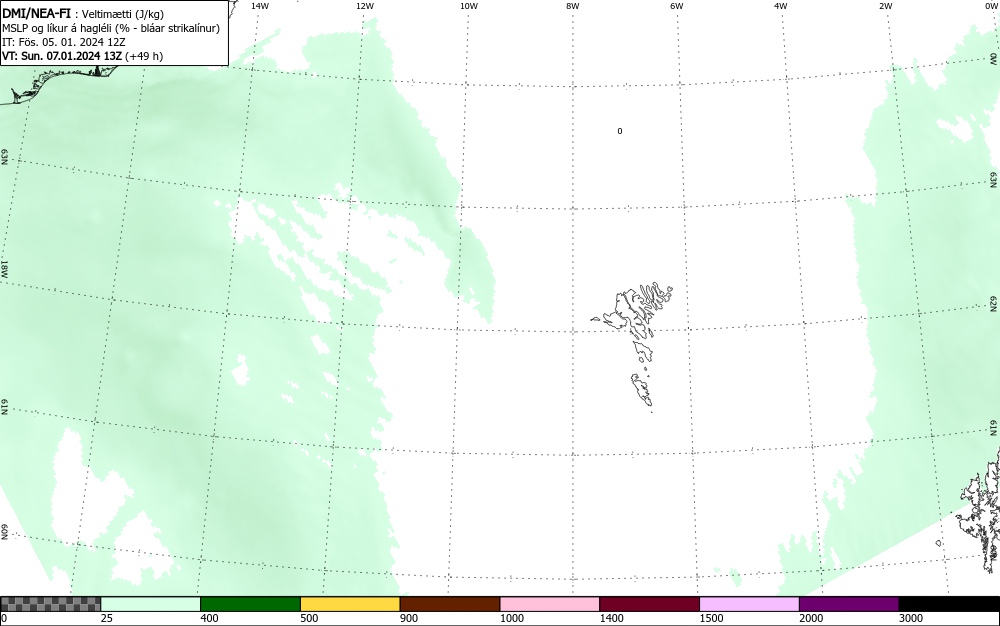1000x626 pixels.
Task: Click the 8W longitude label
Action: (x=573, y=6)
